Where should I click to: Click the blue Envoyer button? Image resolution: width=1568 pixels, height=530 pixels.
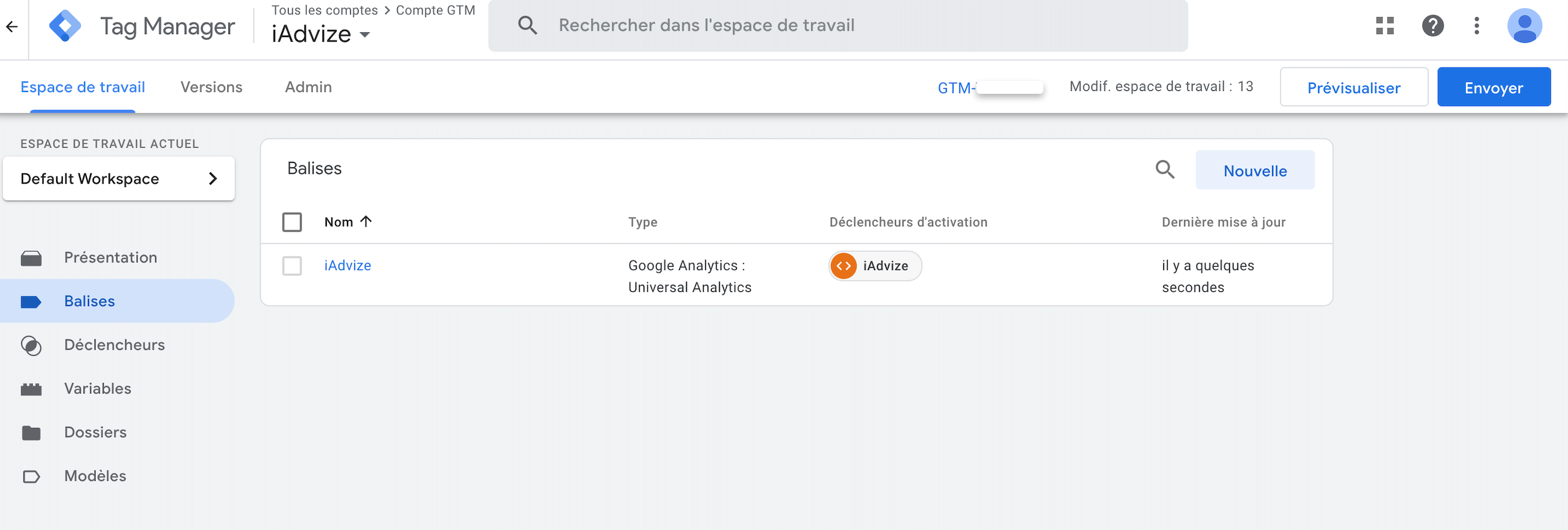click(1493, 87)
